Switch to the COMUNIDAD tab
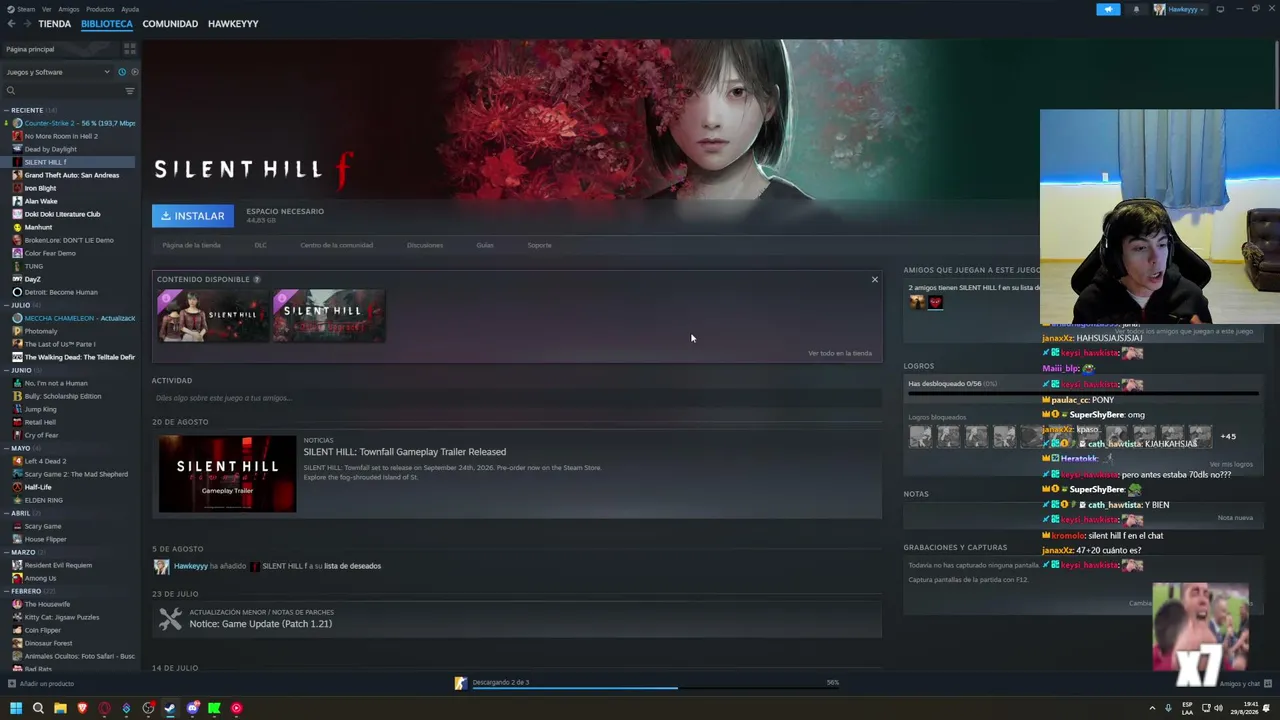The image size is (1280, 720). (x=170, y=24)
